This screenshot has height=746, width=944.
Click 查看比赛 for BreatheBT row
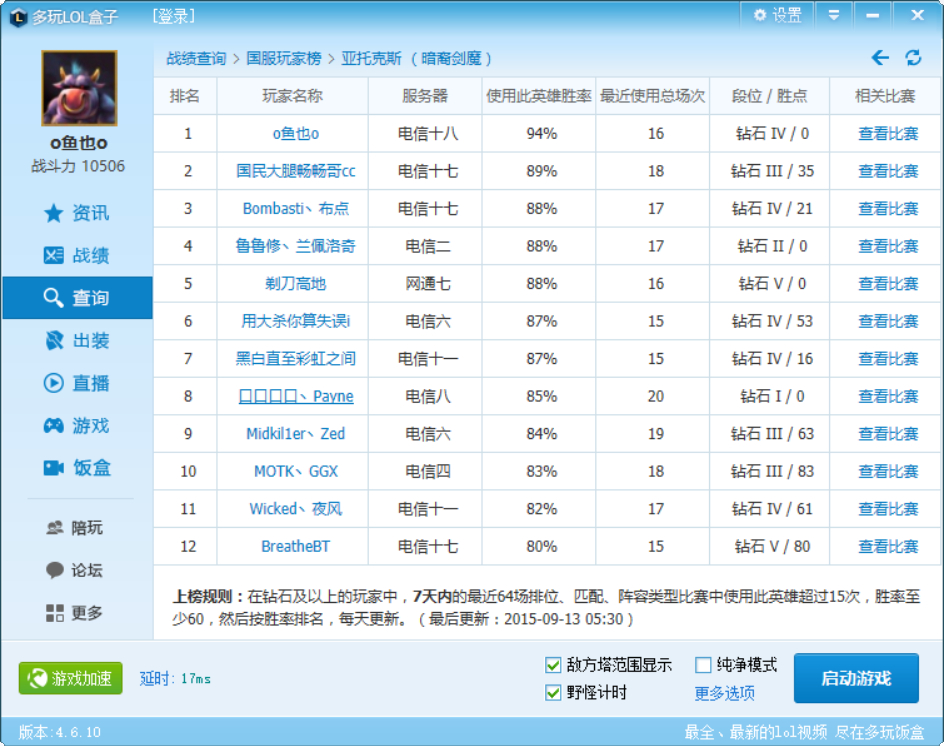point(888,546)
